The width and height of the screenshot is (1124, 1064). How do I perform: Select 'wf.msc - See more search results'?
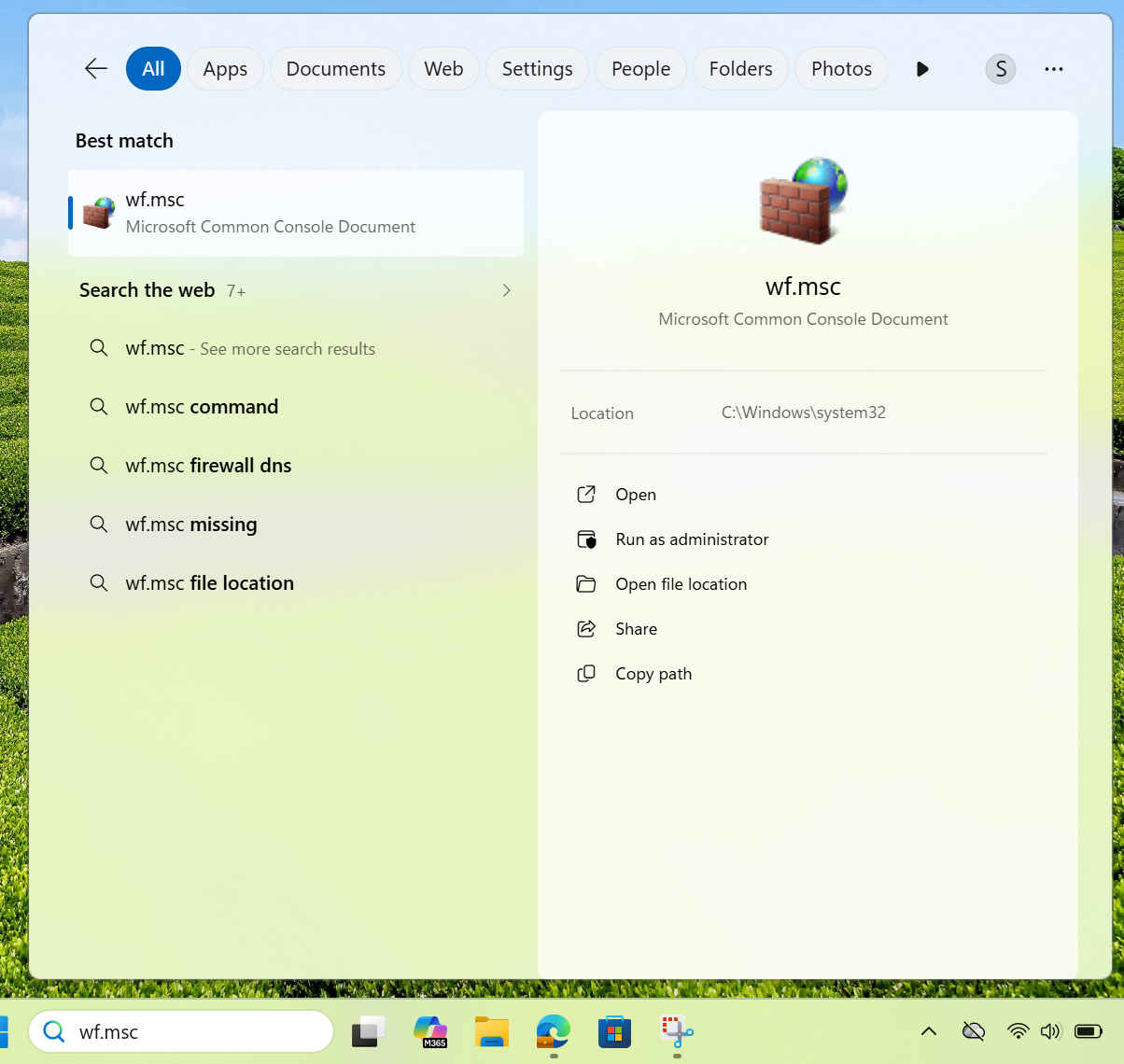point(296,348)
